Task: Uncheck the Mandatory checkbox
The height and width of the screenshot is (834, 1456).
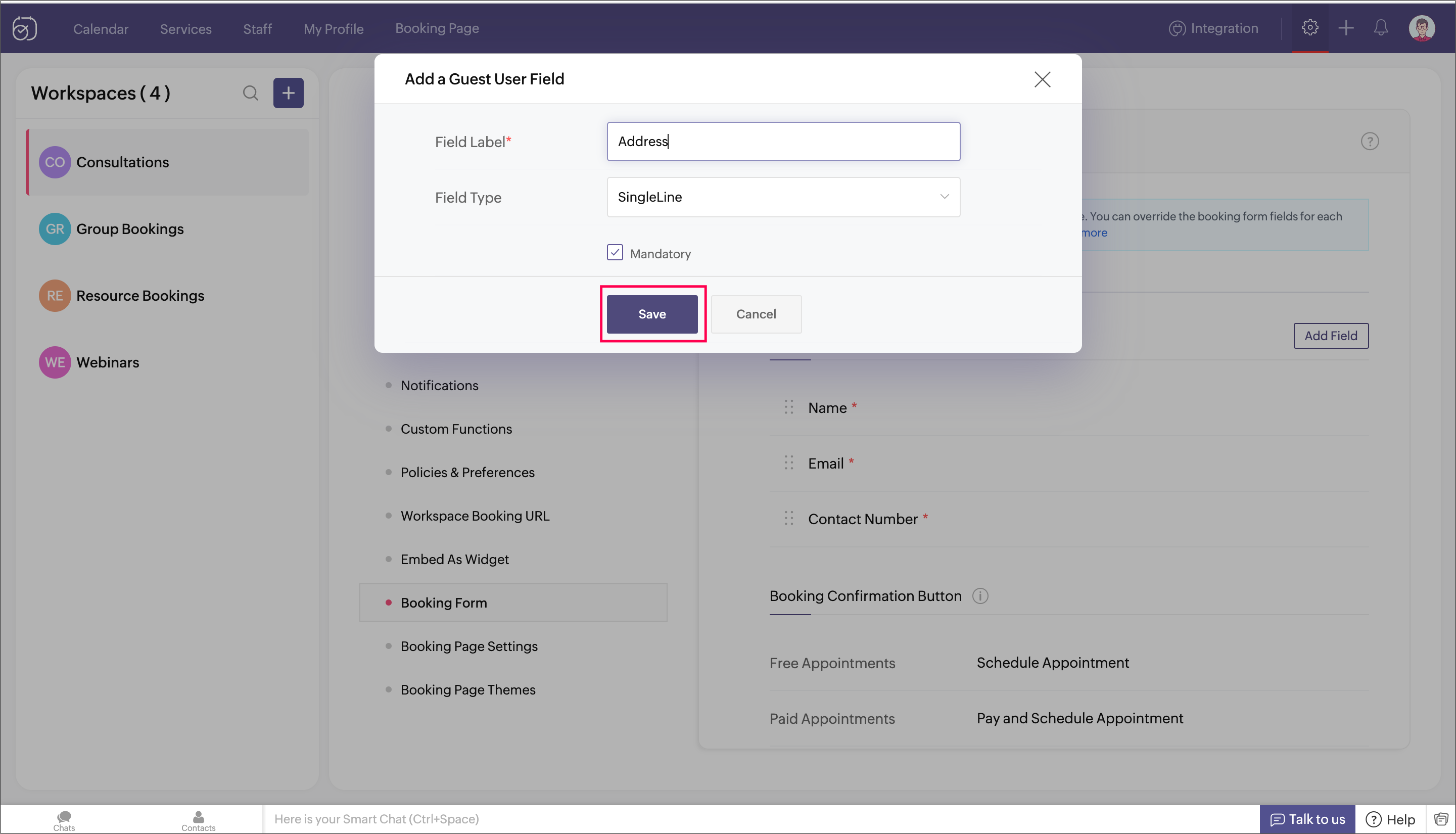Action: tap(615, 253)
